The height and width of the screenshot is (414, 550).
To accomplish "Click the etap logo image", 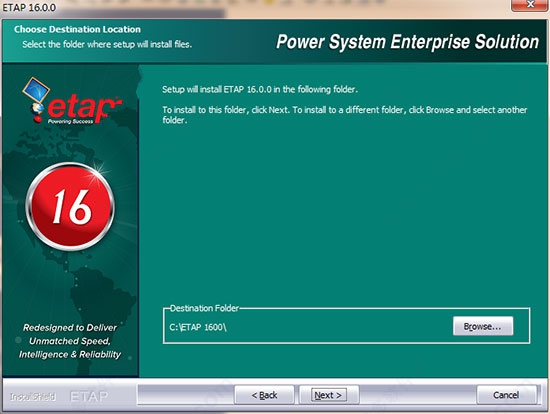I will coord(72,101).
